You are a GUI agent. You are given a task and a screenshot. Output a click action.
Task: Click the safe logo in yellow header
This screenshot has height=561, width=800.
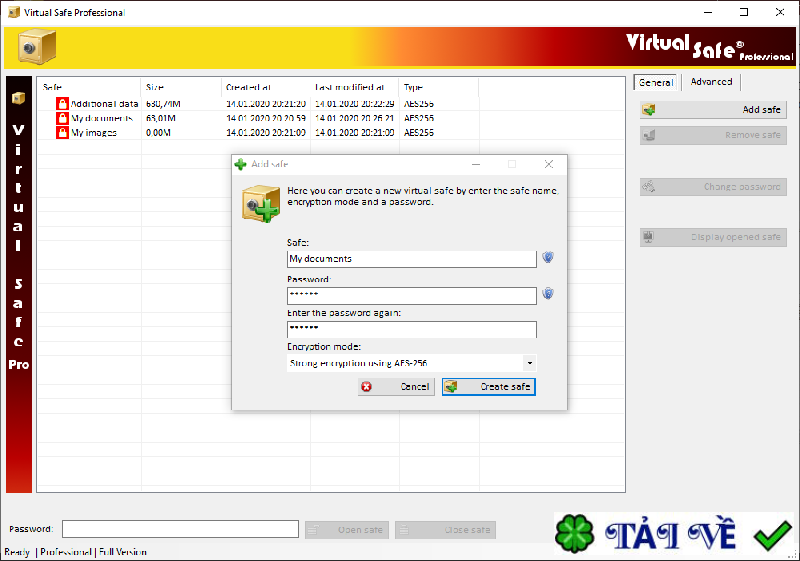point(36,47)
